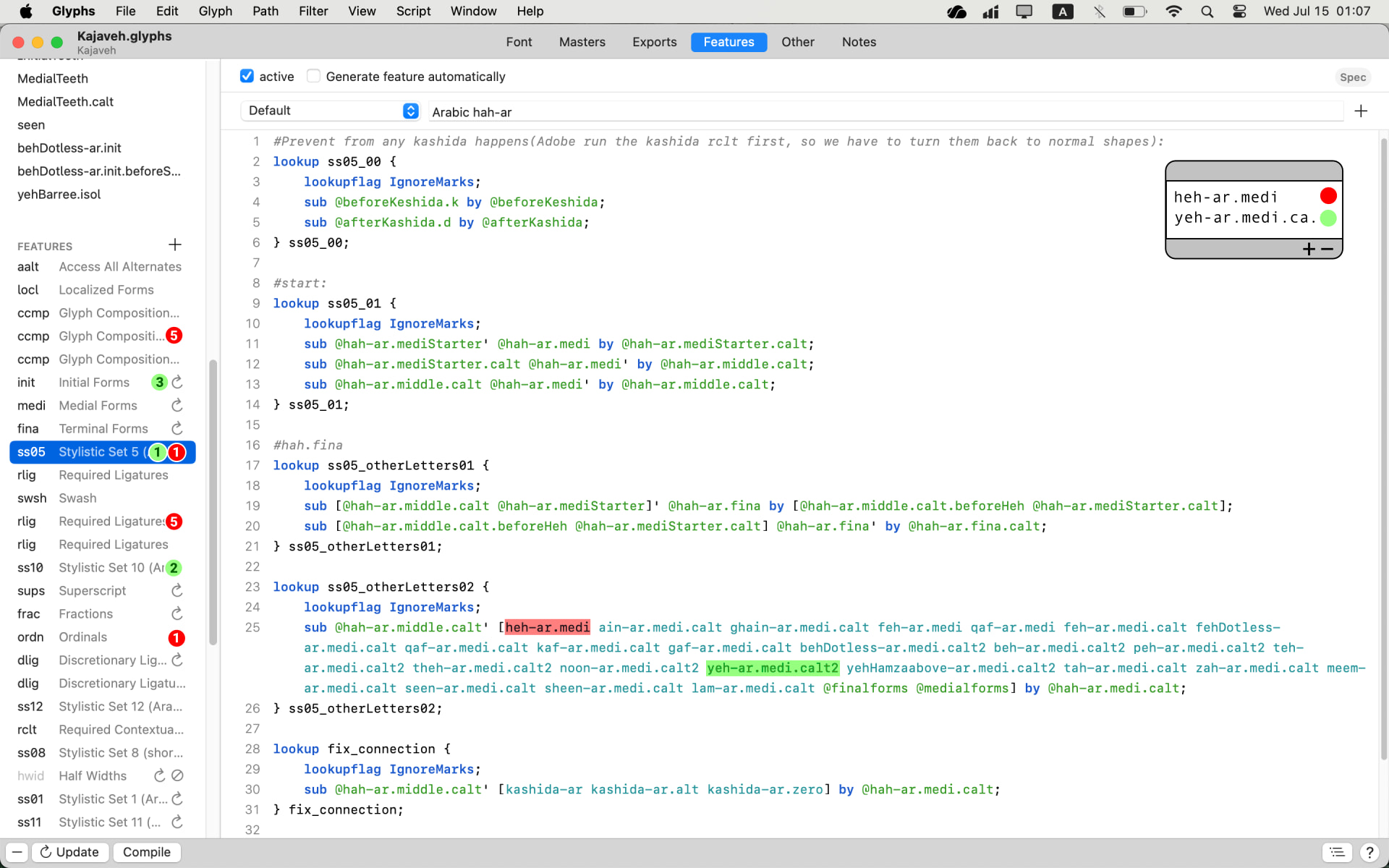Click disabled icon on hwid row
The height and width of the screenshot is (868, 1389).
point(177,775)
